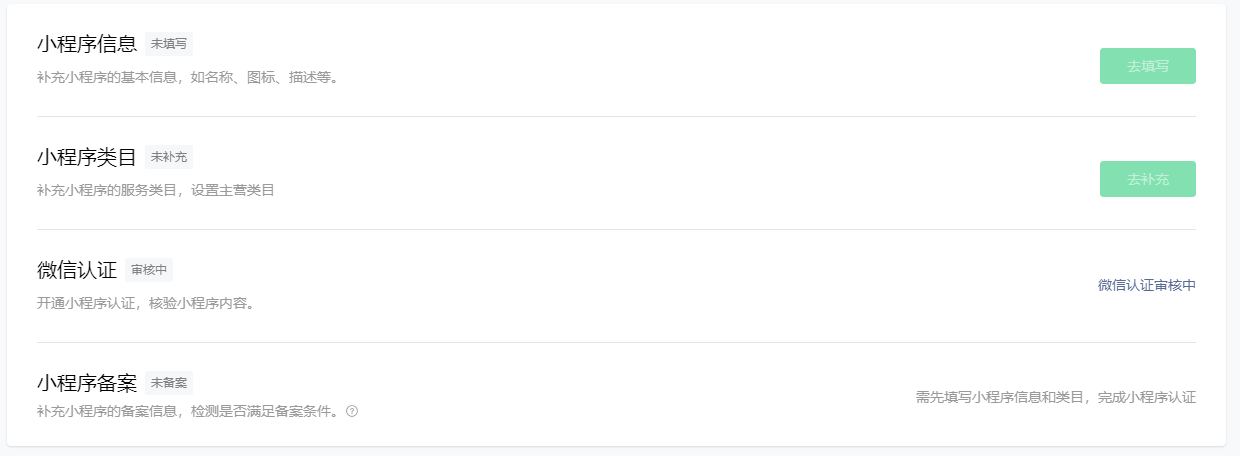Image resolution: width=1240 pixels, height=456 pixels.
Task: Select the 小程序备案 heading
Action: tap(87, 383)
